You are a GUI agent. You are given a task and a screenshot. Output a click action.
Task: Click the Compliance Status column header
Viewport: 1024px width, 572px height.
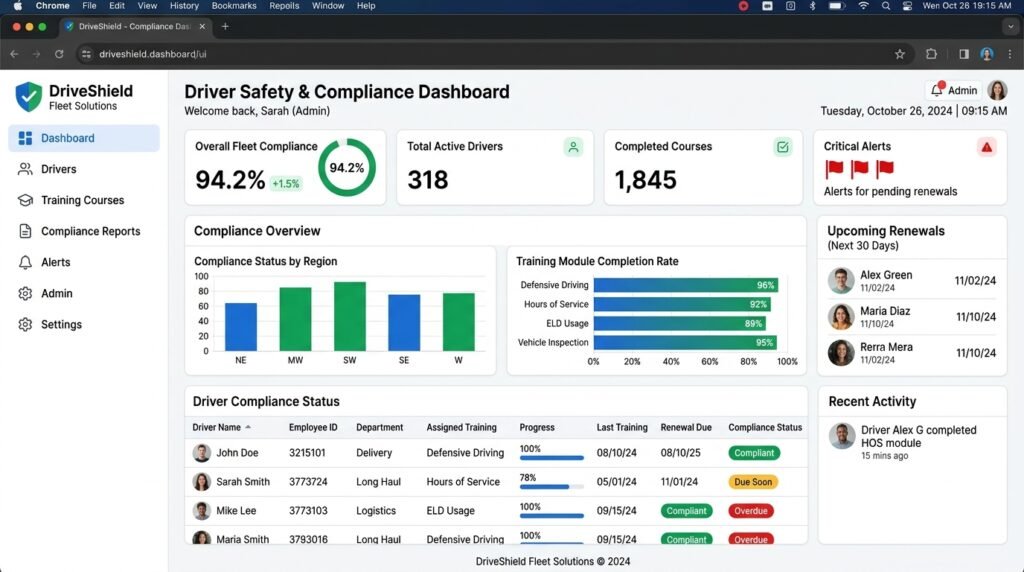point(765,428)
